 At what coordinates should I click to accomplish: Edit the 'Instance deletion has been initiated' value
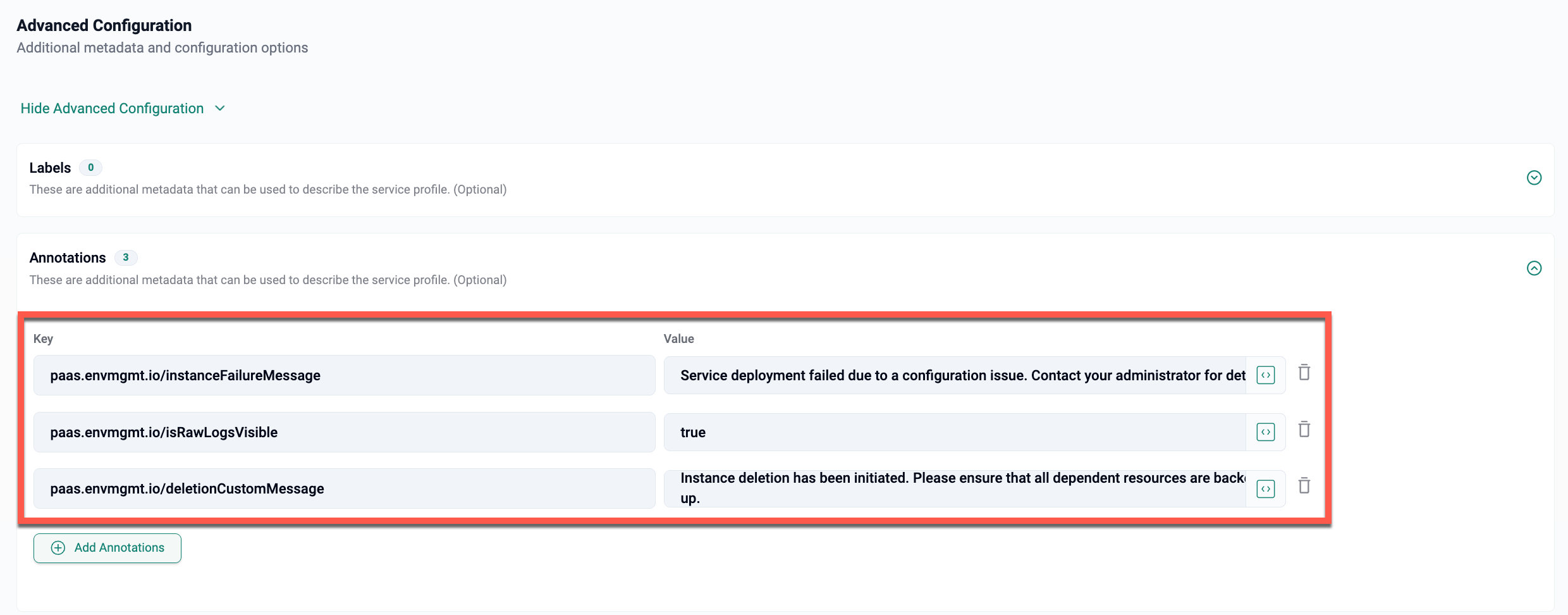pyautogui.click(x=955, y=488)
